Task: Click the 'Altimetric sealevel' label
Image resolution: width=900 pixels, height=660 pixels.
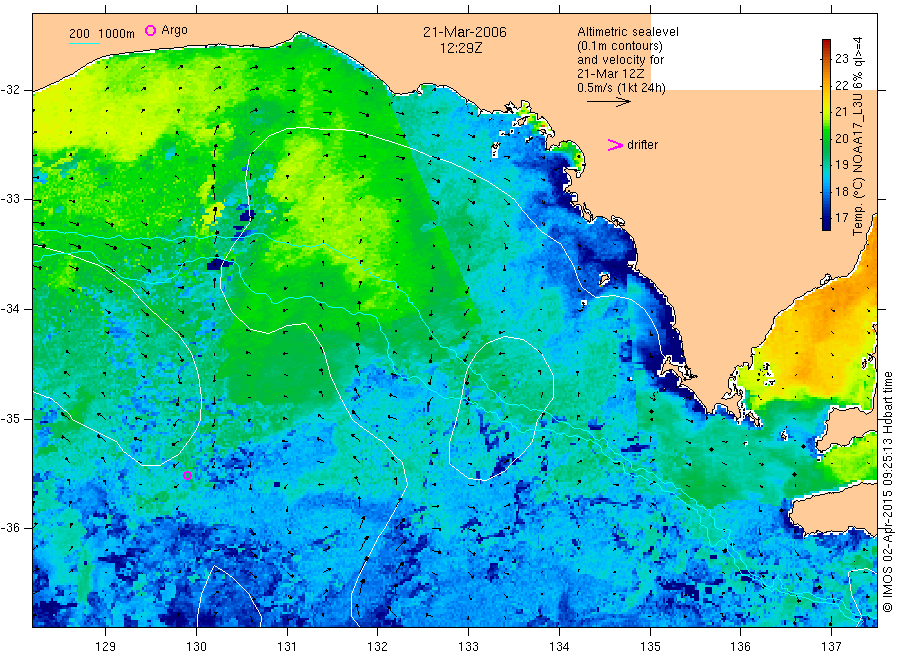Action: (628, 32)
